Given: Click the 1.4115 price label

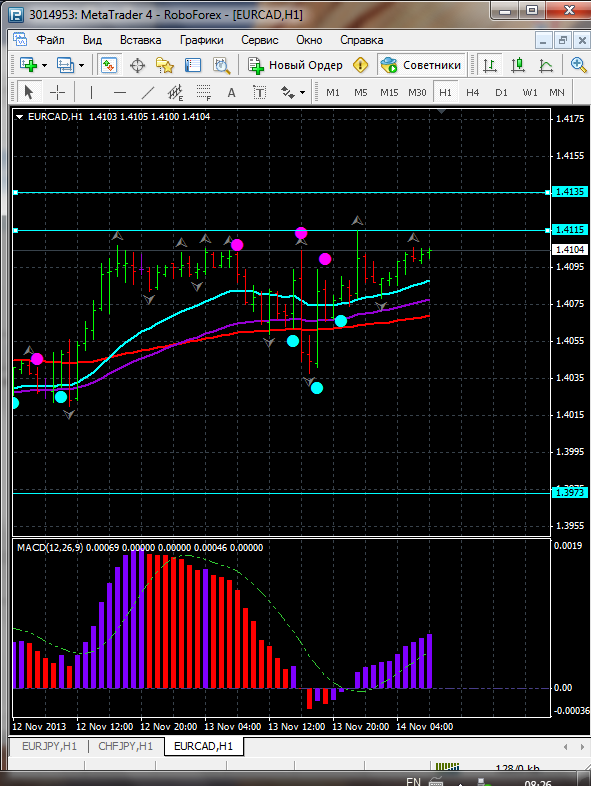Looking at the screenshot, I should tap(569, 230).
